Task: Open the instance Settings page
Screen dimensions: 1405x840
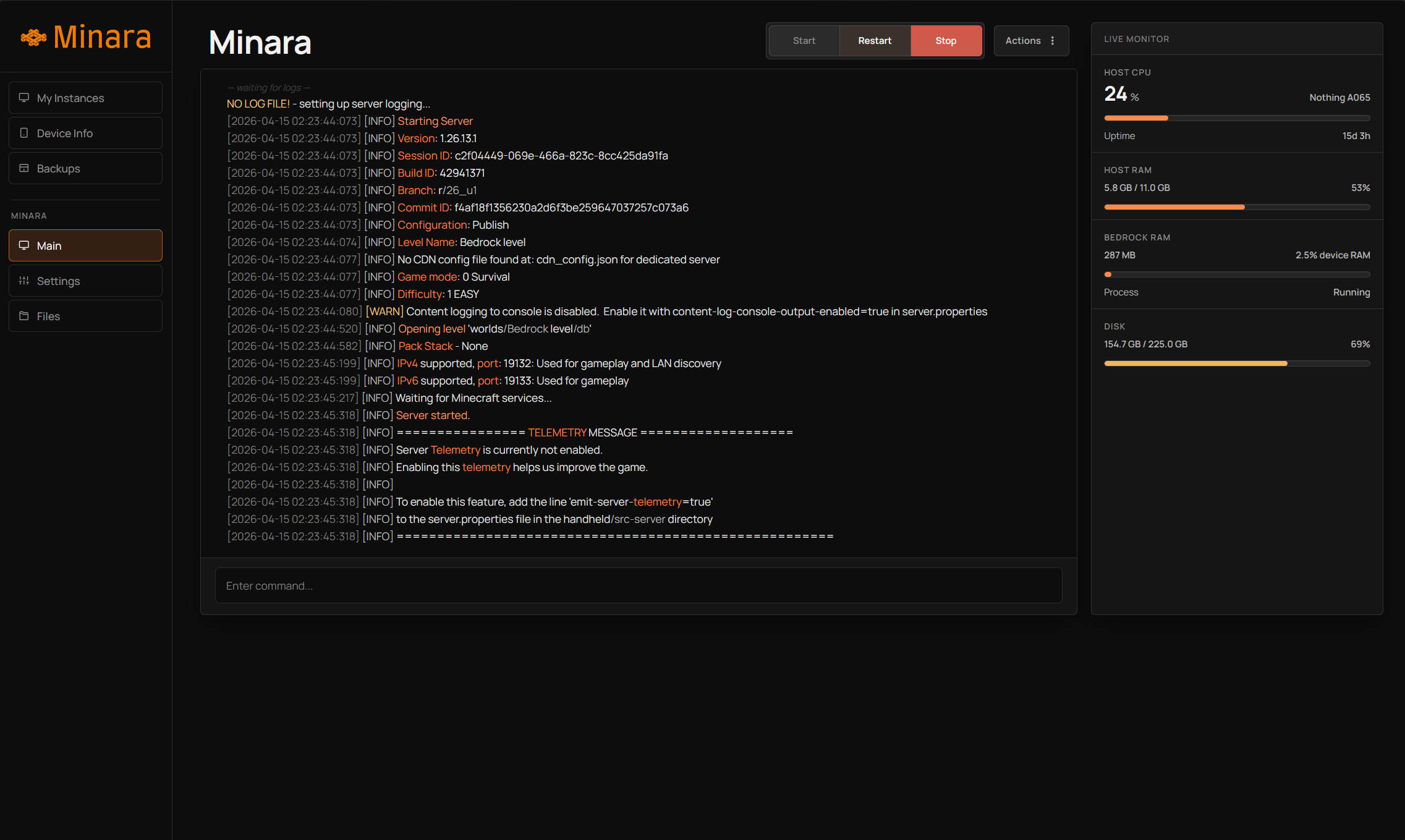Action: click(85, 281)
